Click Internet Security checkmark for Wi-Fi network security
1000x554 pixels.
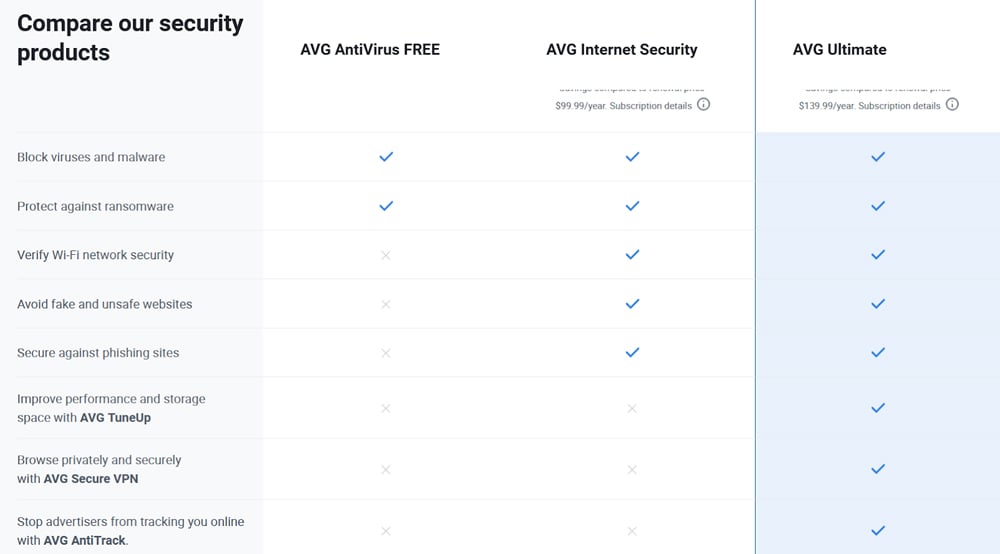coord(632,255)
